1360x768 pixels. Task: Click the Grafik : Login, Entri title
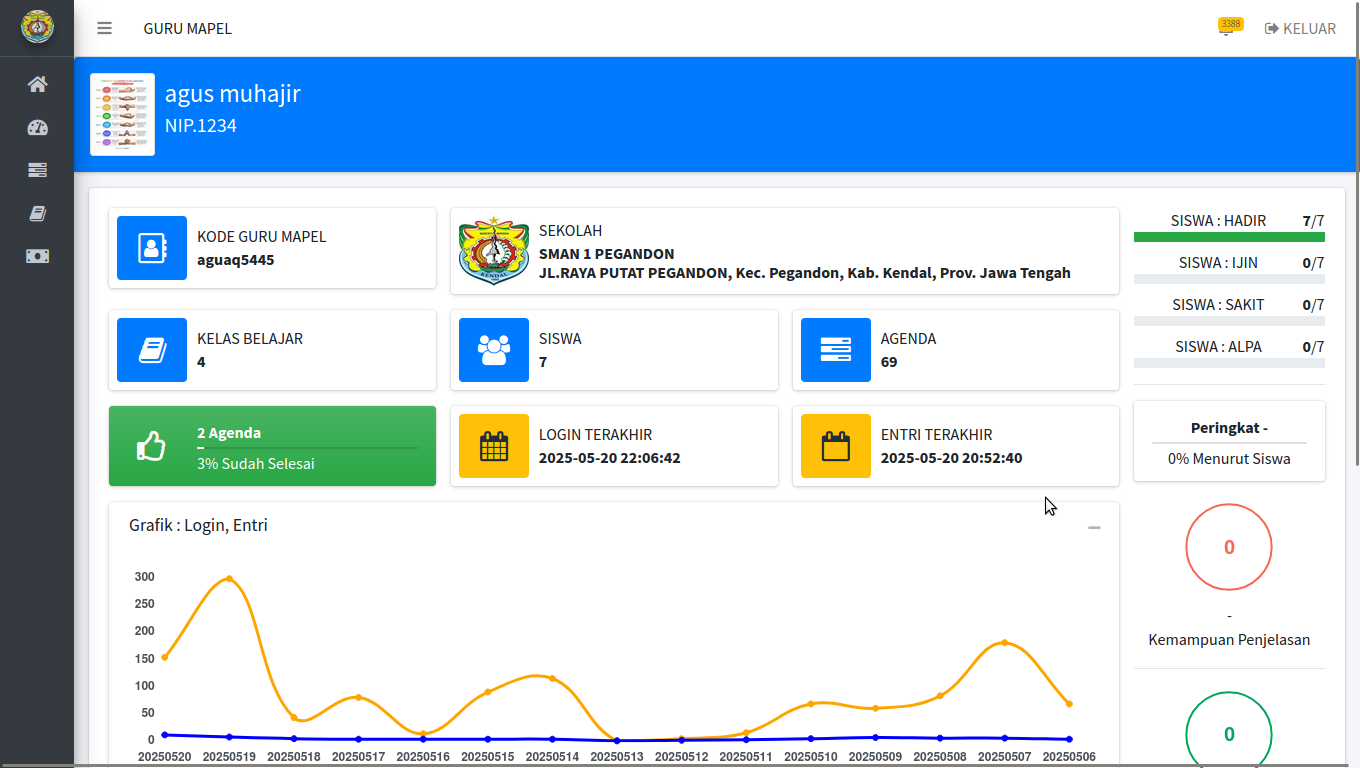coord(198,525)
